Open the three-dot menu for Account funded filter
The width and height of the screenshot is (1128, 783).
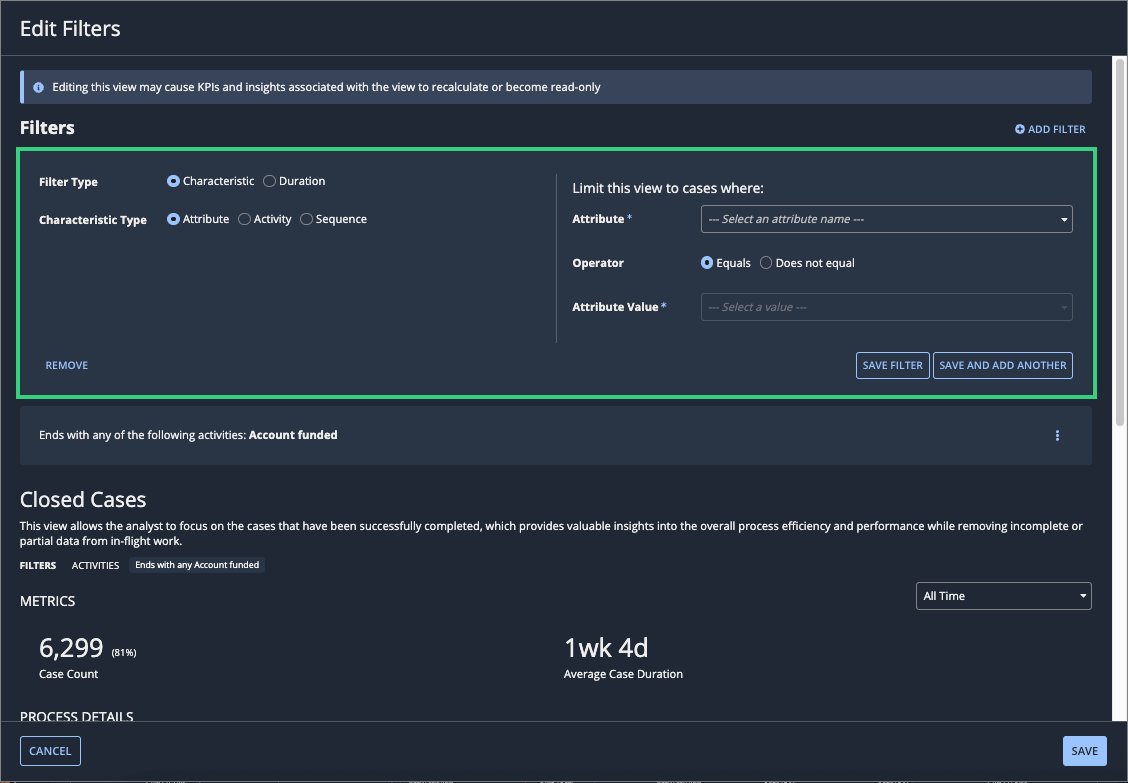click(x=1057, y=435)
